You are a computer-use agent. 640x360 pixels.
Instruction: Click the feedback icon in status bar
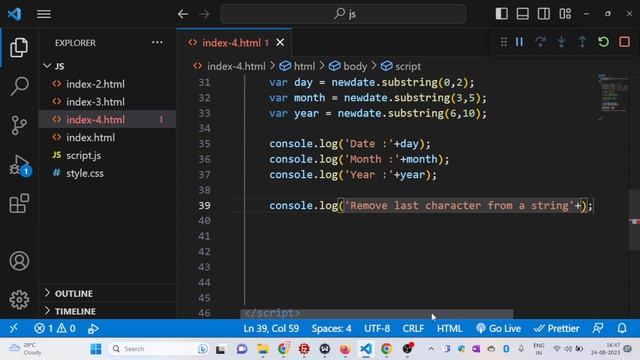tap(598, 328)
